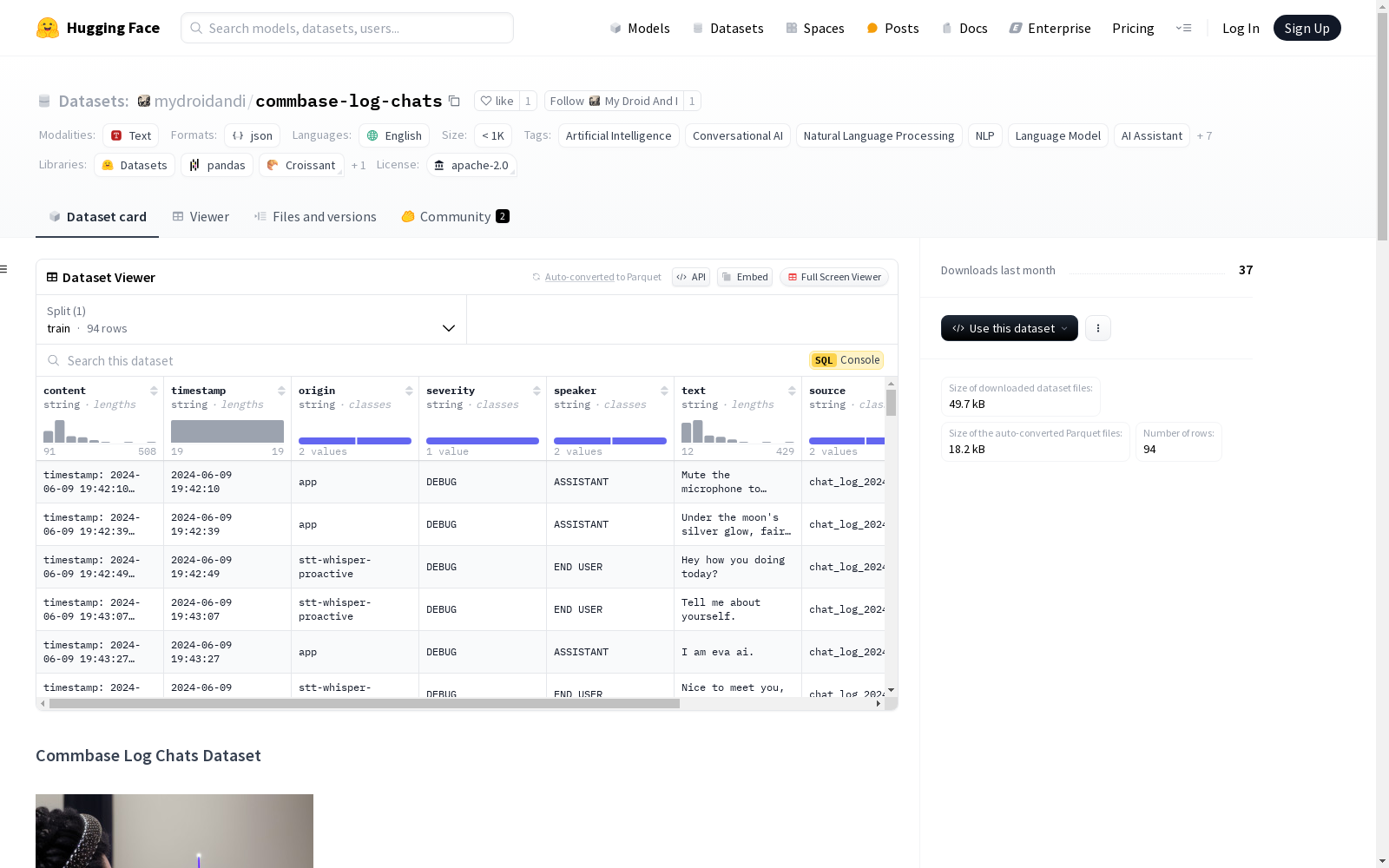Click the pandas library tag
This screenshot has height=868, width=1389.
[x=217, y=165]
